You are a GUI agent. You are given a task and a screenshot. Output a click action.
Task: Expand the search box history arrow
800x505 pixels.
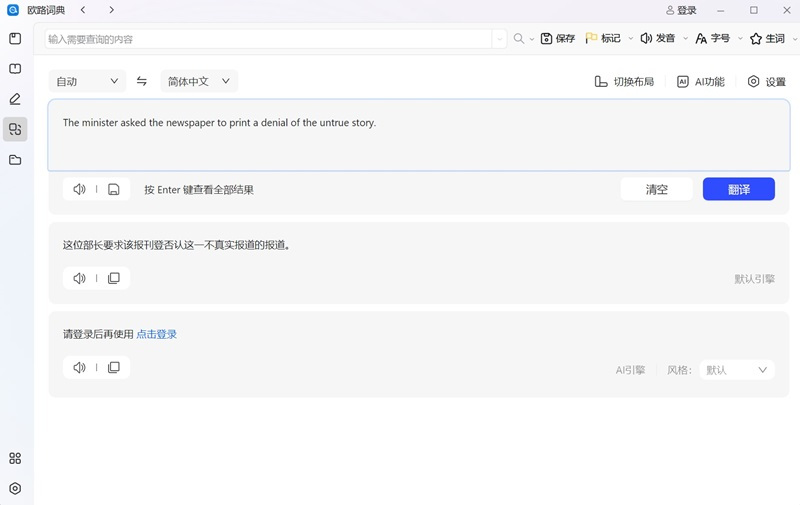coord(498,39)
